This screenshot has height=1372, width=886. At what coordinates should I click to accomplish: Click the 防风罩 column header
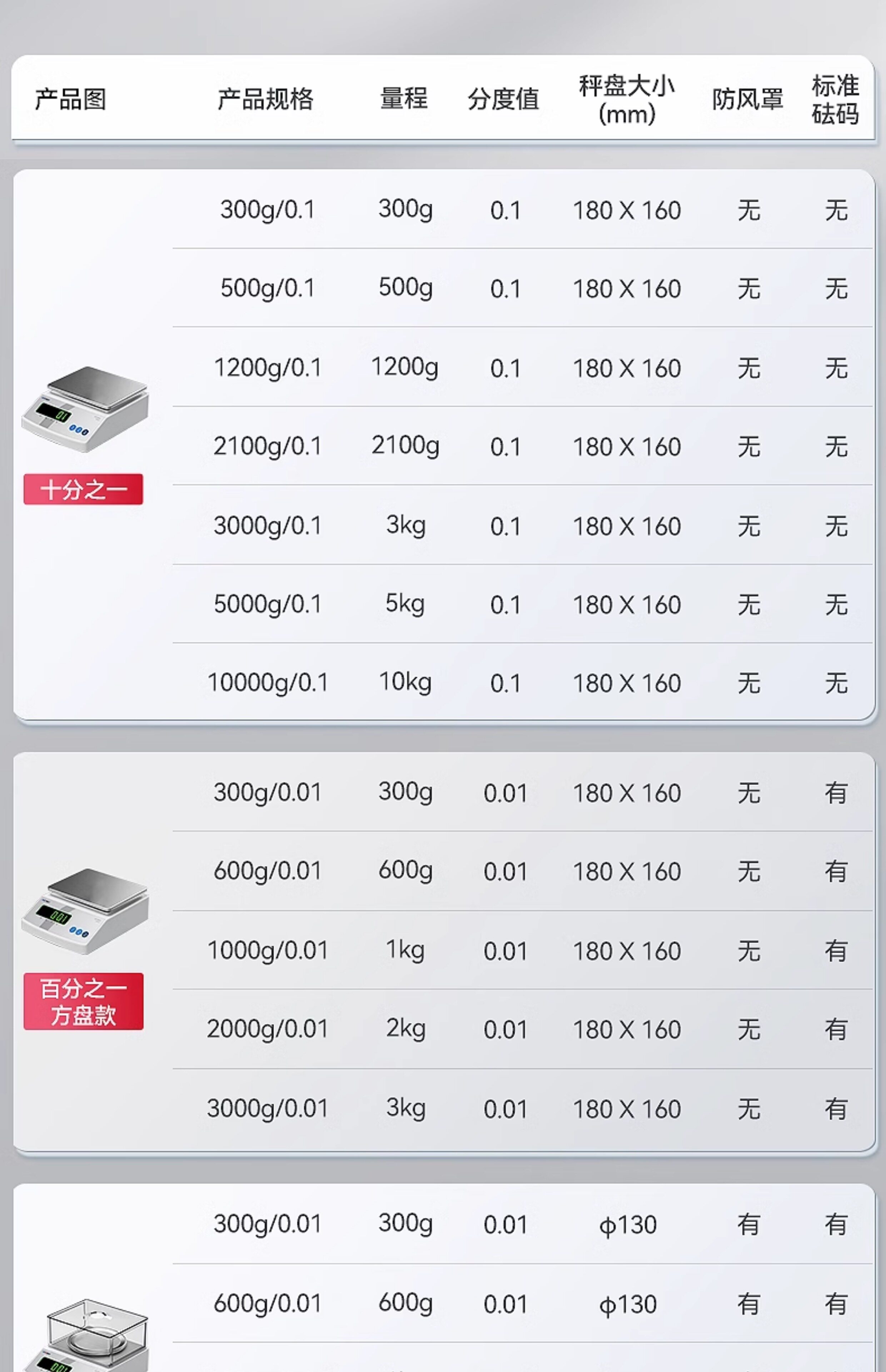click(748, 99)
